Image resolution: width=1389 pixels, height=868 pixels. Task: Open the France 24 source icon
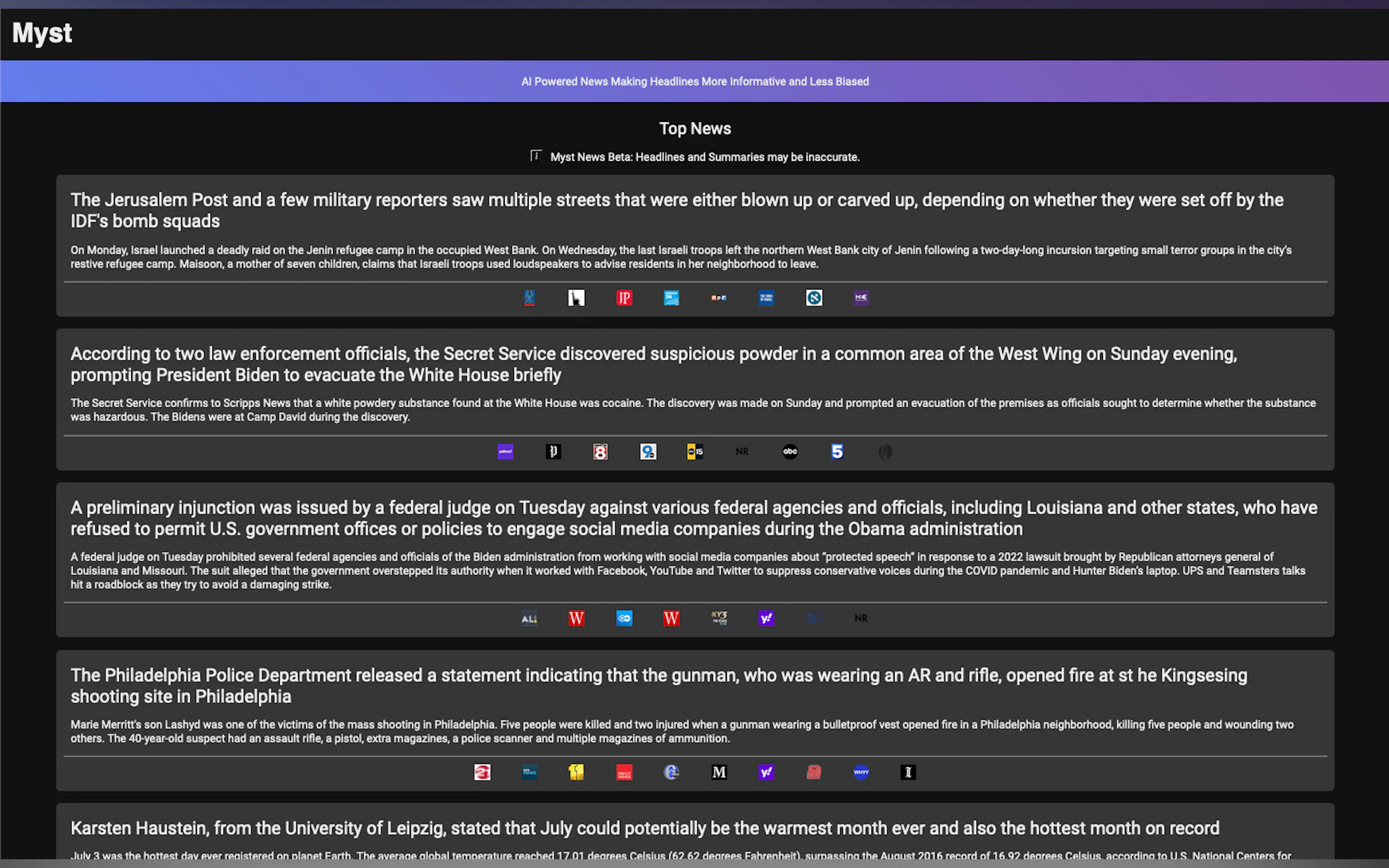pyautogui.click(x=671, y=297)
